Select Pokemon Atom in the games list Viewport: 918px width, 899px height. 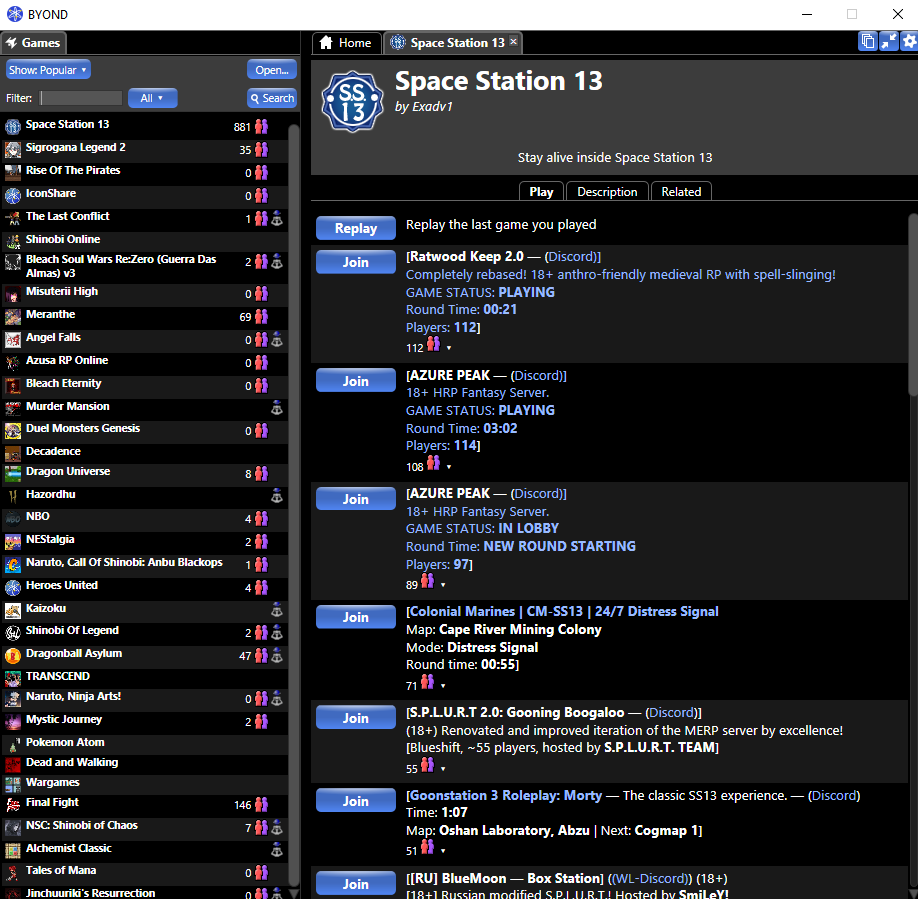[145, 742]
